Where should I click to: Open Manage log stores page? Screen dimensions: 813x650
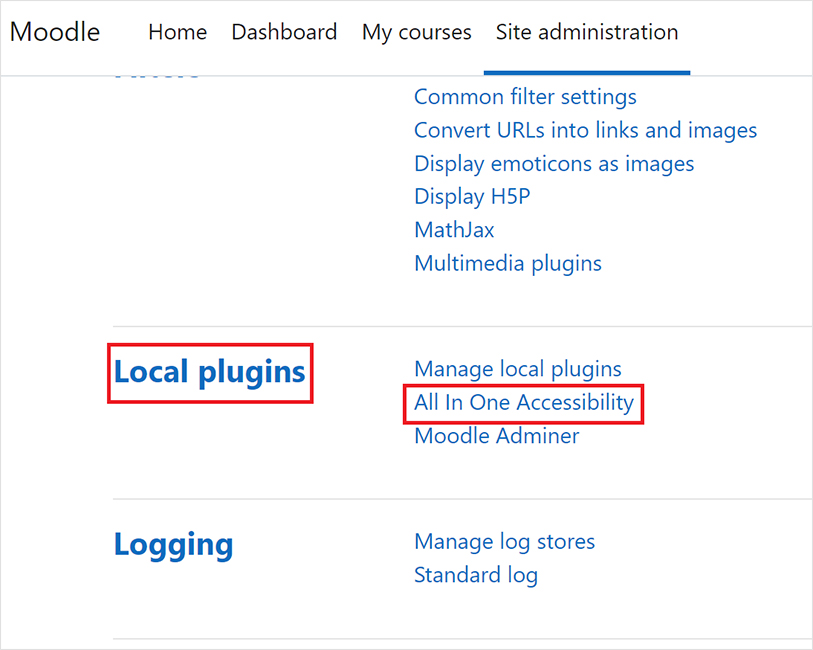[504, 542]
